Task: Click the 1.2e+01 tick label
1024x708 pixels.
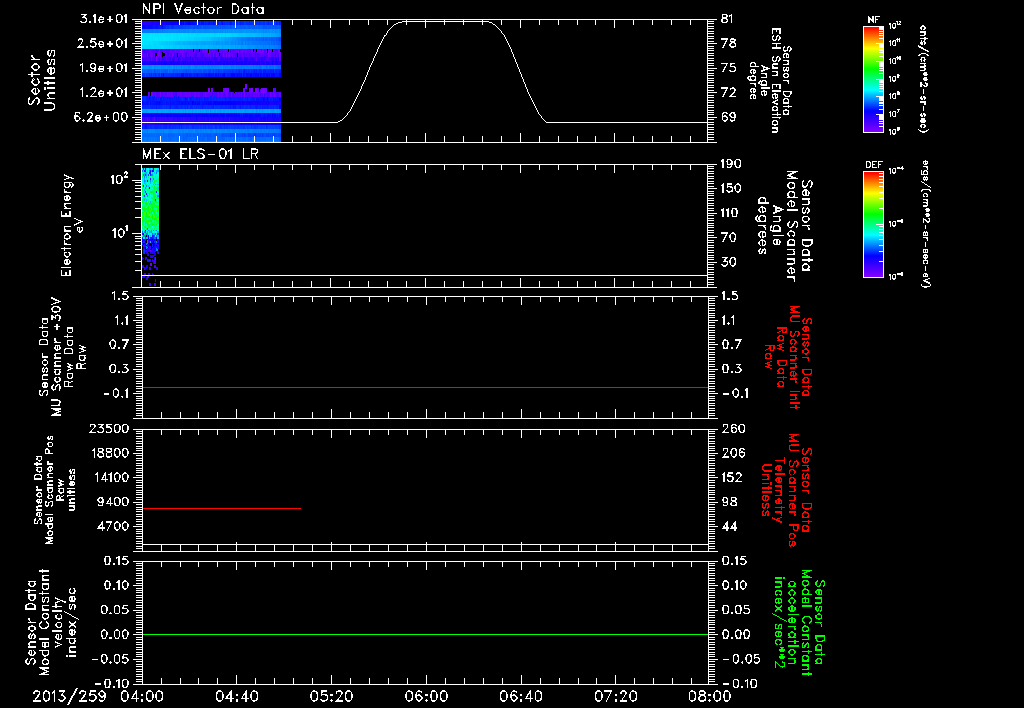Action: pos(102,93)
